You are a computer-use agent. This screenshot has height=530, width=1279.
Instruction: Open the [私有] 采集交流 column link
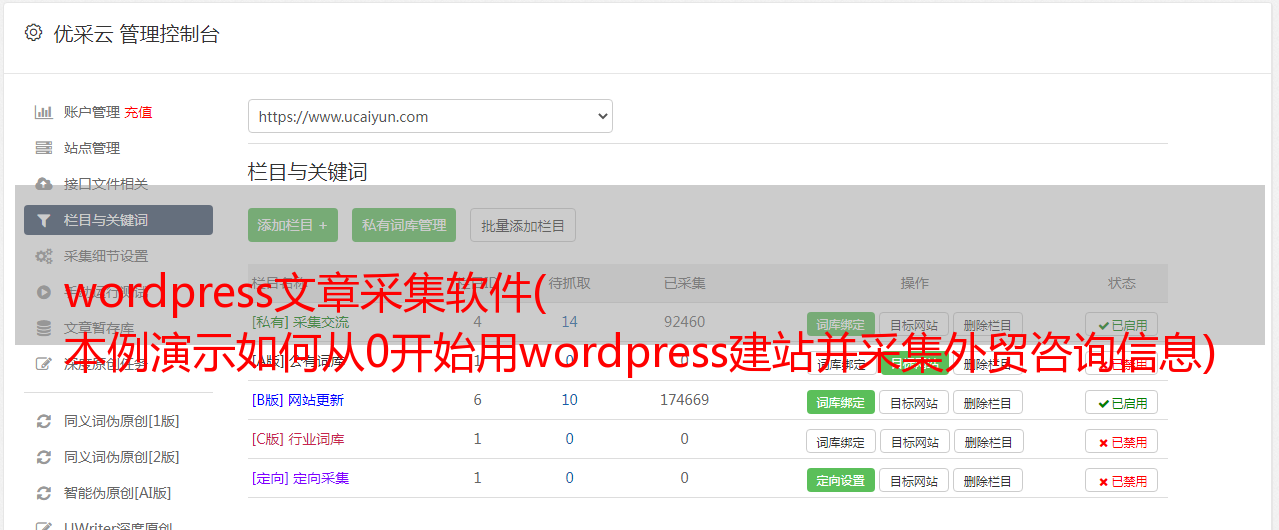coord(301,322)
